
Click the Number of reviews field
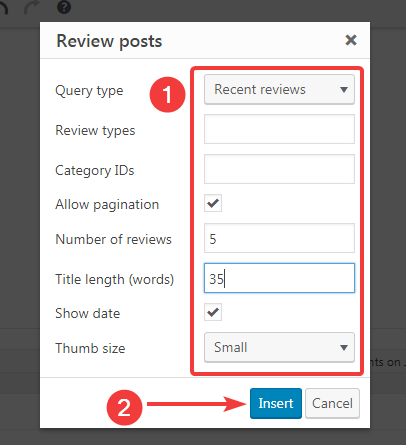coord(279,238)
